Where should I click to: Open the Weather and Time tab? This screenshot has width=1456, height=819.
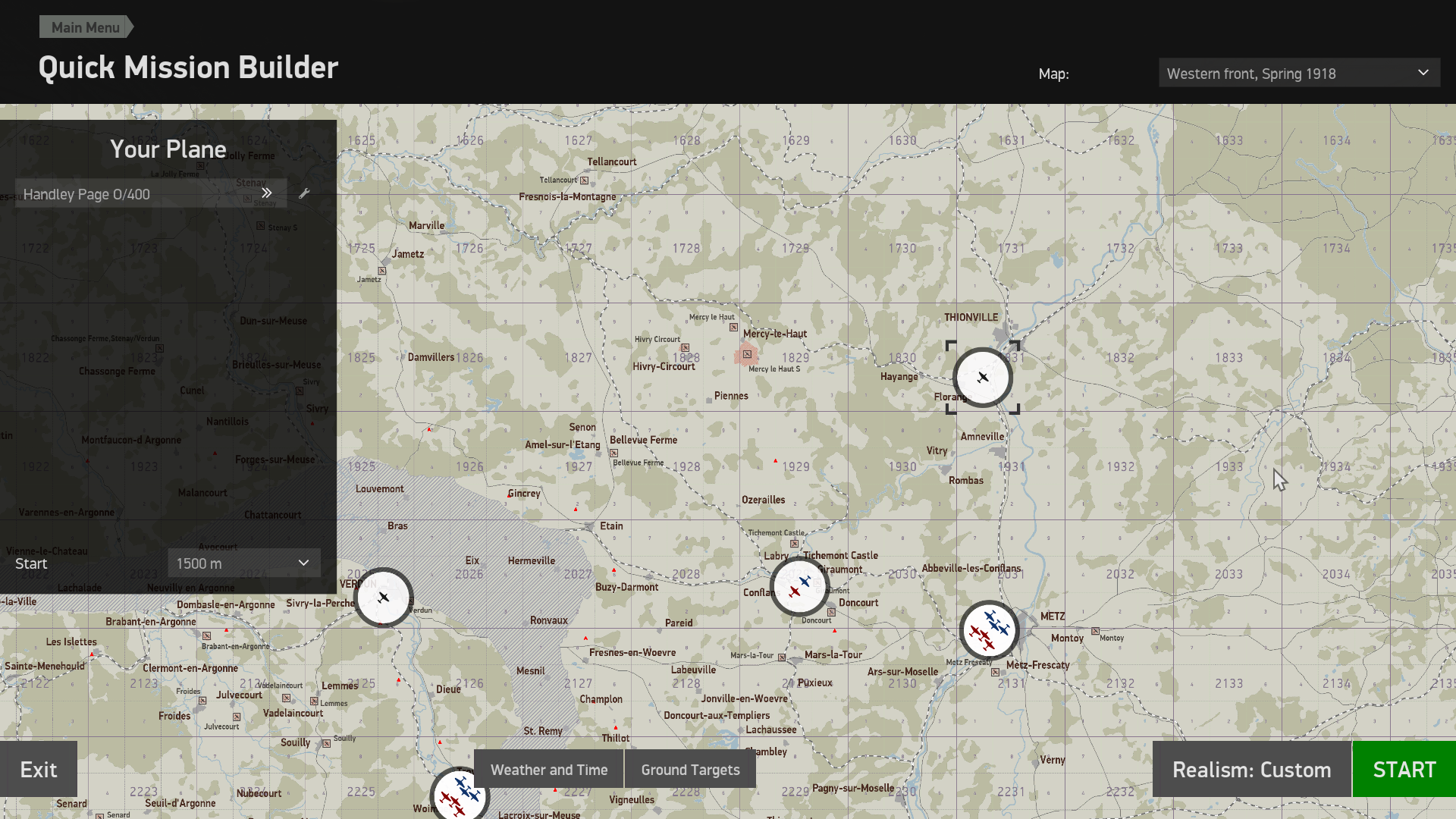(x=549, y=770)
